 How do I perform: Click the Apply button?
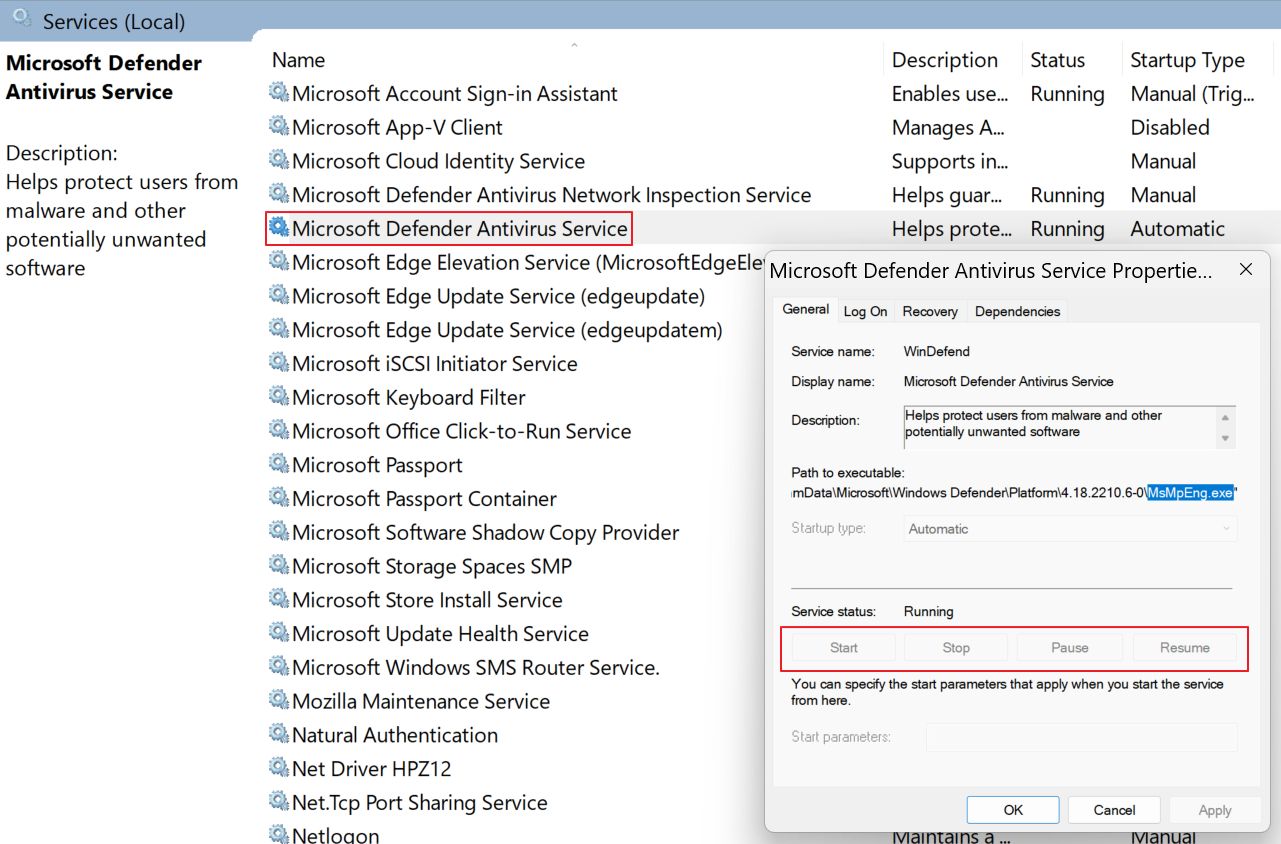coord(1215,810)
